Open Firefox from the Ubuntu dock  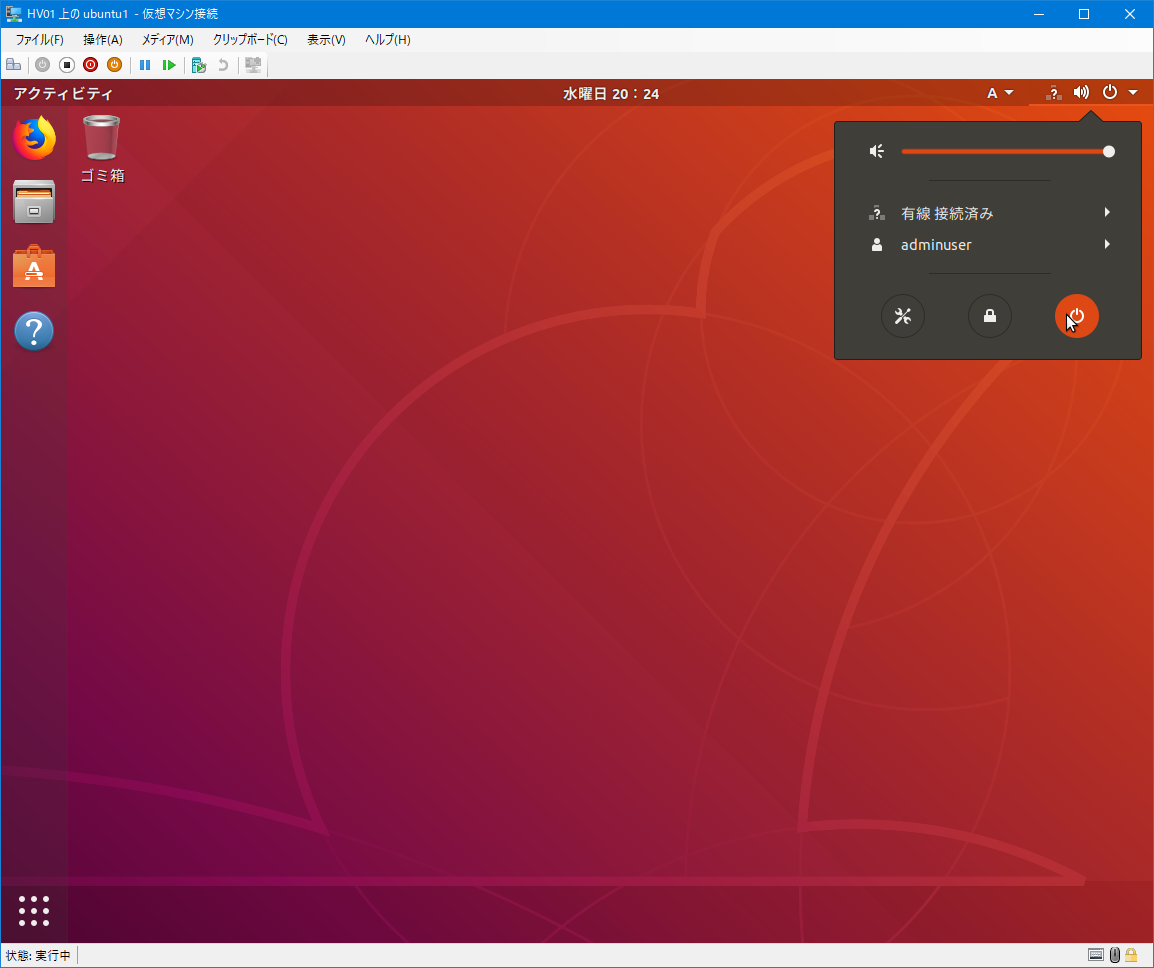point(34,138)
